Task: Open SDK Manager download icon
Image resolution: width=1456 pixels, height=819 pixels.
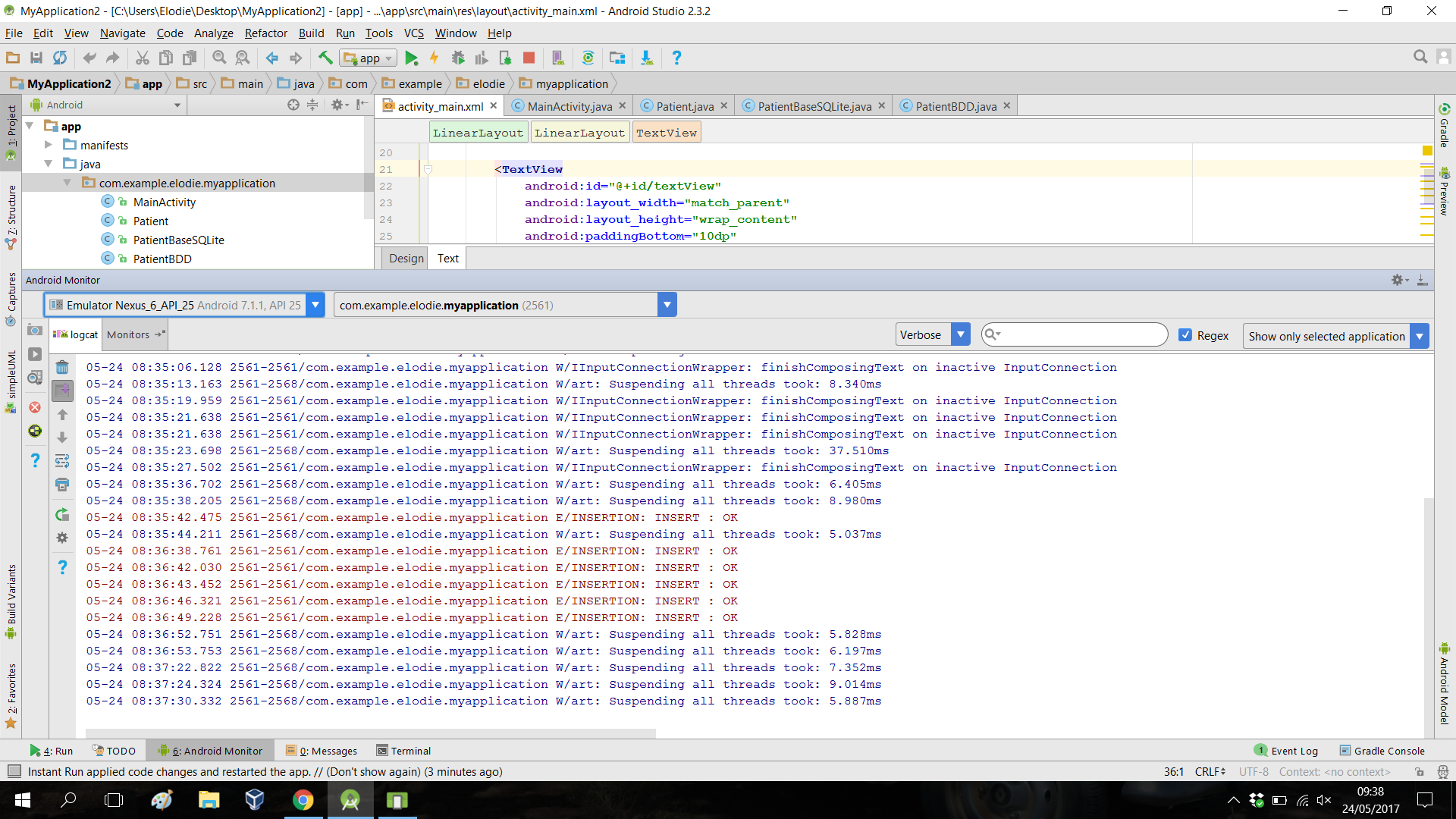Action: pyautogui.click(x=647, y=58)
